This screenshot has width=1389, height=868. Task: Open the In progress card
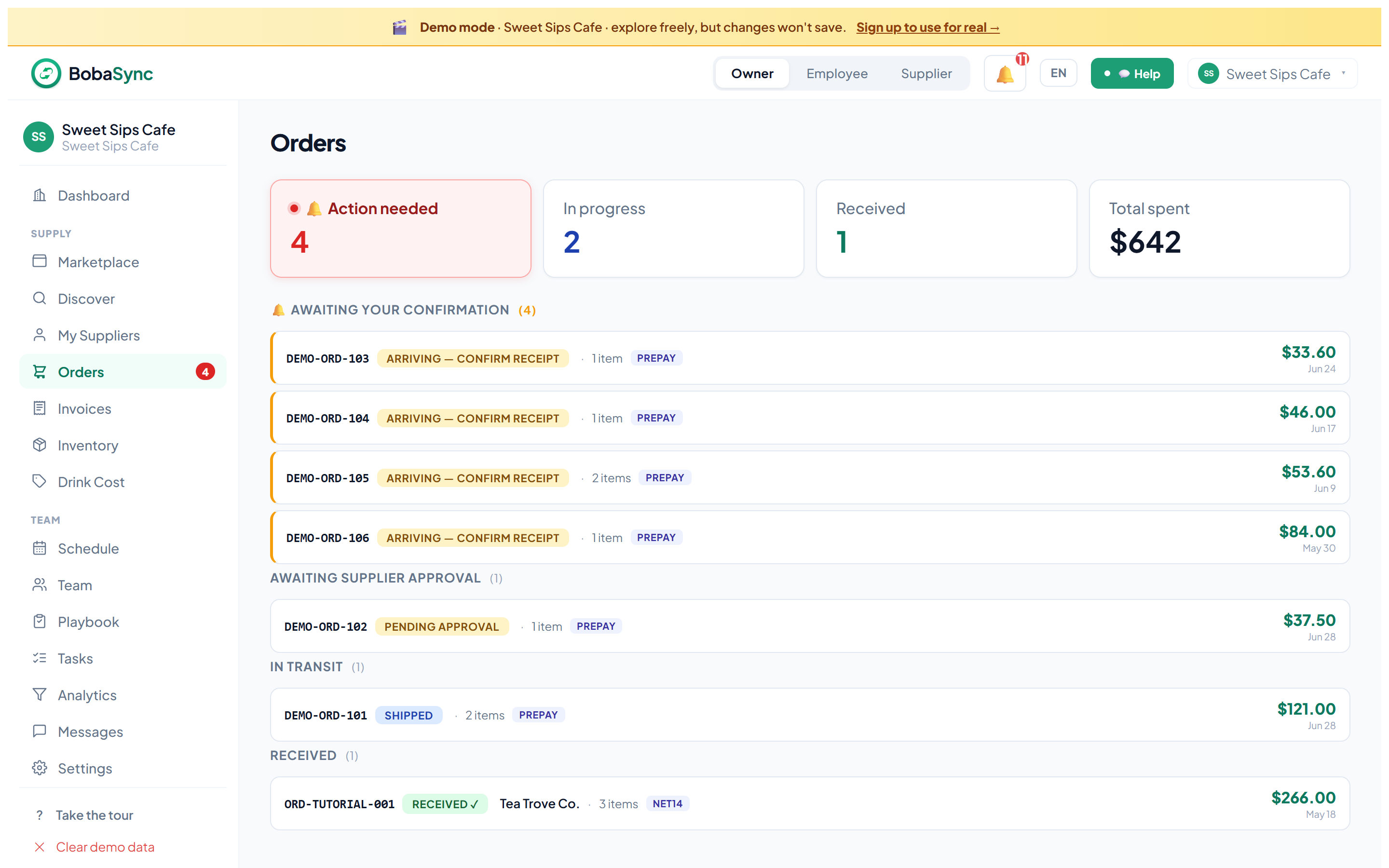tap(673, 229)
